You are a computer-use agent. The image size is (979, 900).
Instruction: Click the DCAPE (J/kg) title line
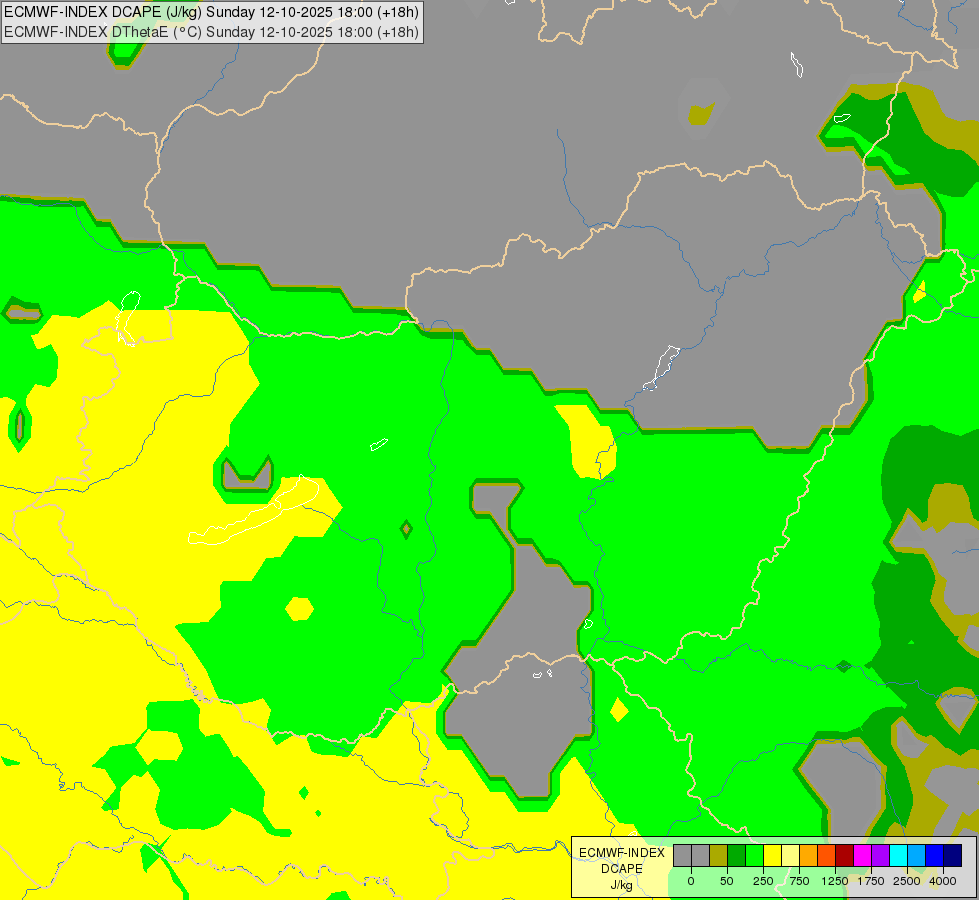coord(212,12)
